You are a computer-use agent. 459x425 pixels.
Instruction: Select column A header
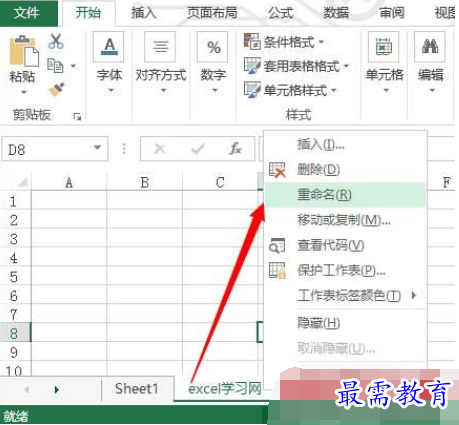pyautogui.click(x=69, y=183)
